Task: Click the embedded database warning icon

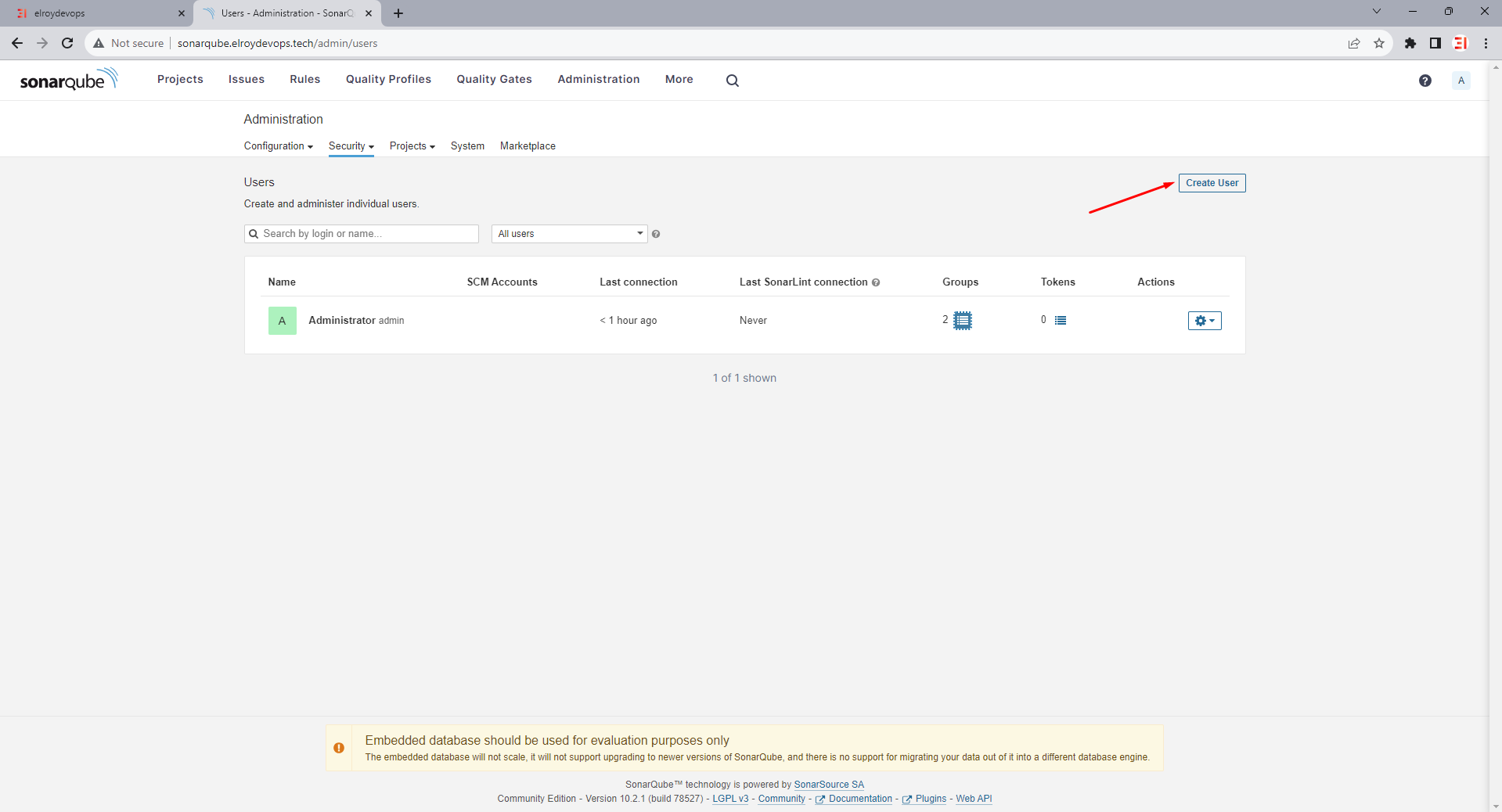Action: (339, 748)
